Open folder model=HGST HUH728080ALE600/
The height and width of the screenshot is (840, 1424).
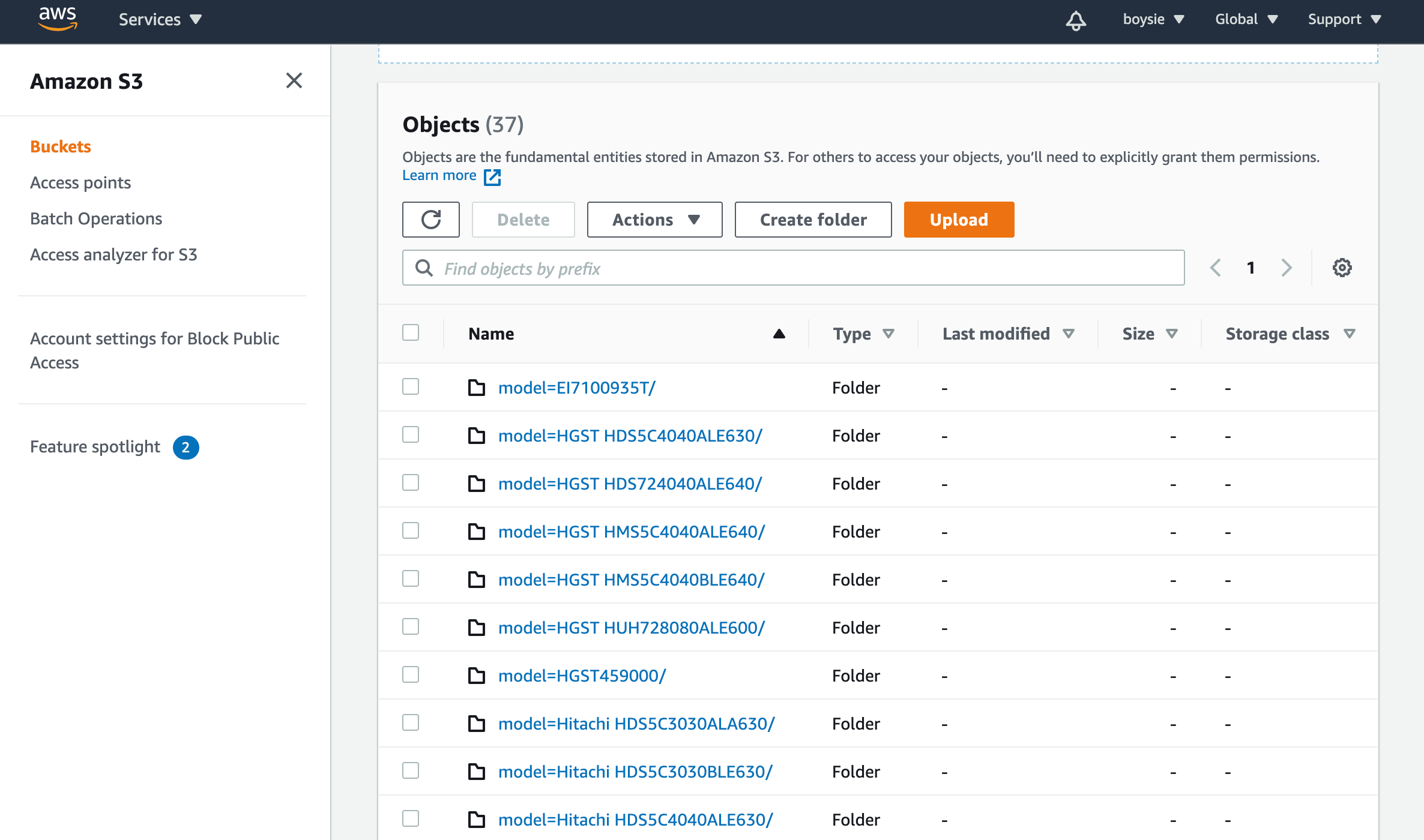point(632,628)
